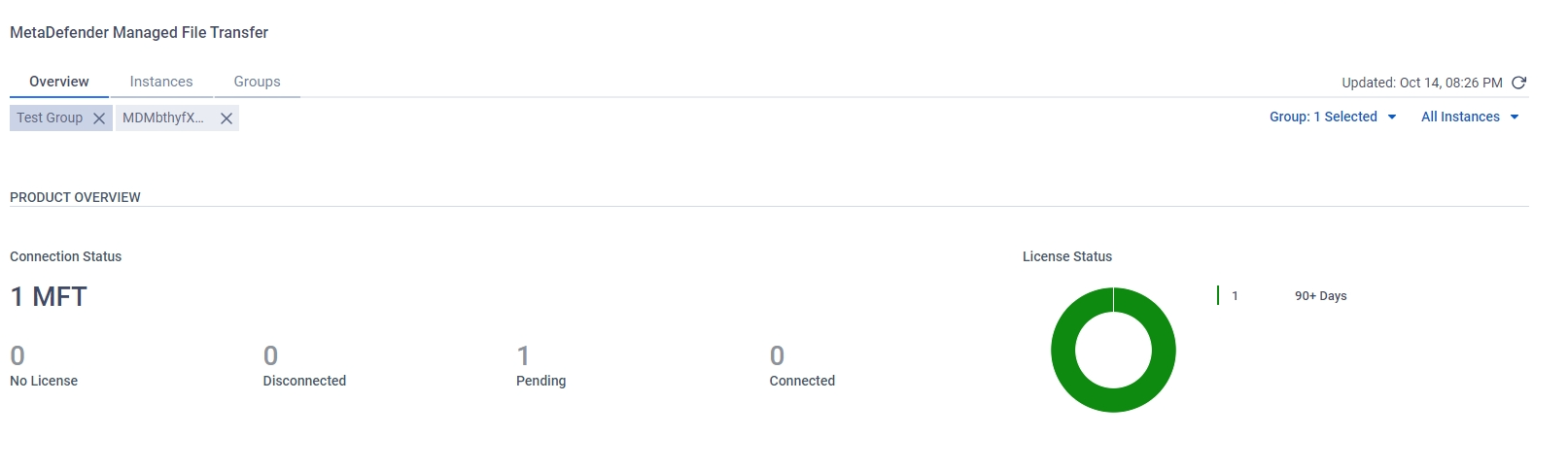Expand the All Instances dropdown arrow

coord(1515,117)
